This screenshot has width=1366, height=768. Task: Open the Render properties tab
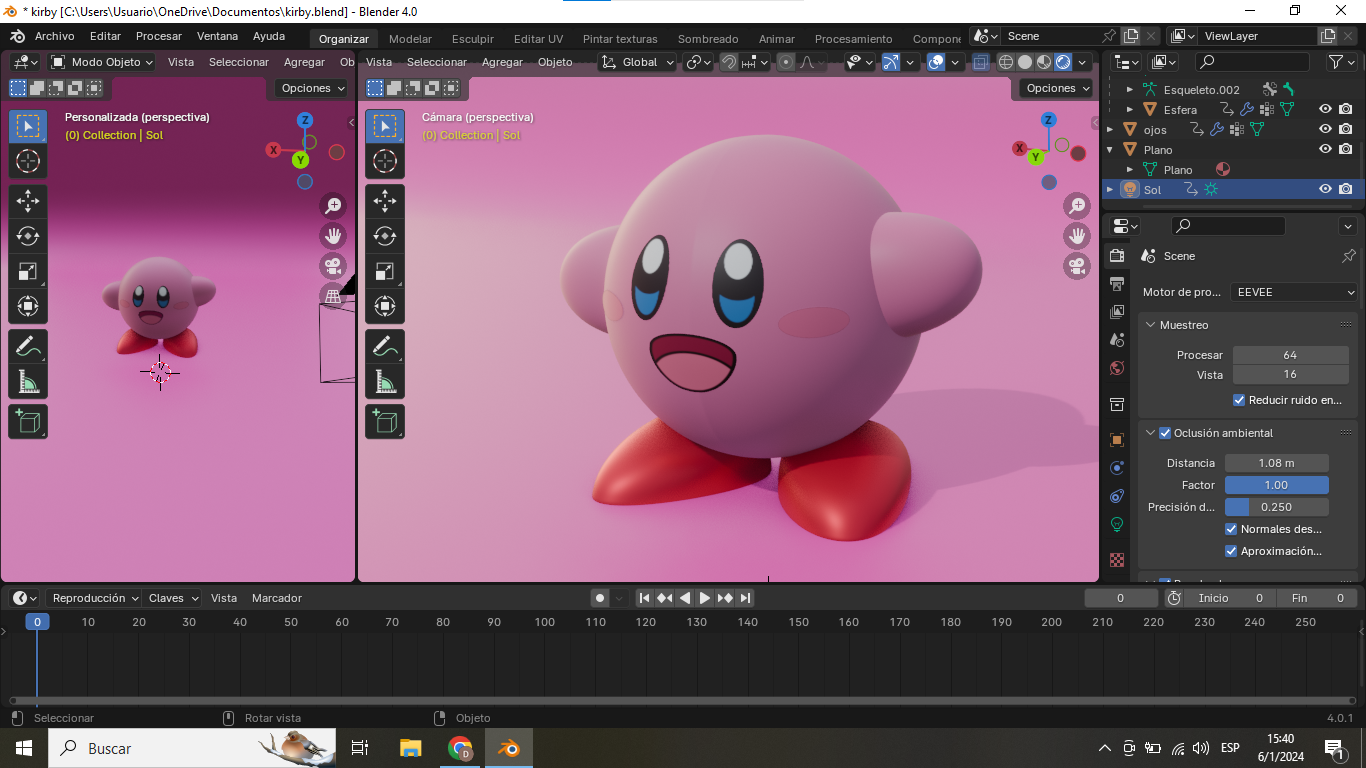tap(1117, 255)
